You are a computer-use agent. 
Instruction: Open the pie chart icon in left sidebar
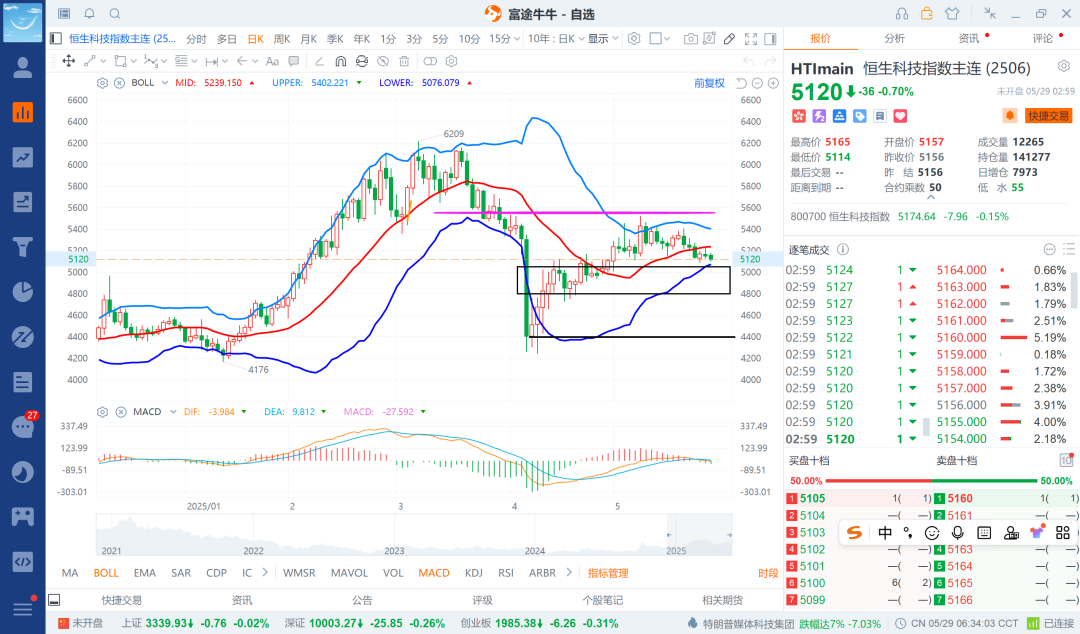[x=23, y=292]
